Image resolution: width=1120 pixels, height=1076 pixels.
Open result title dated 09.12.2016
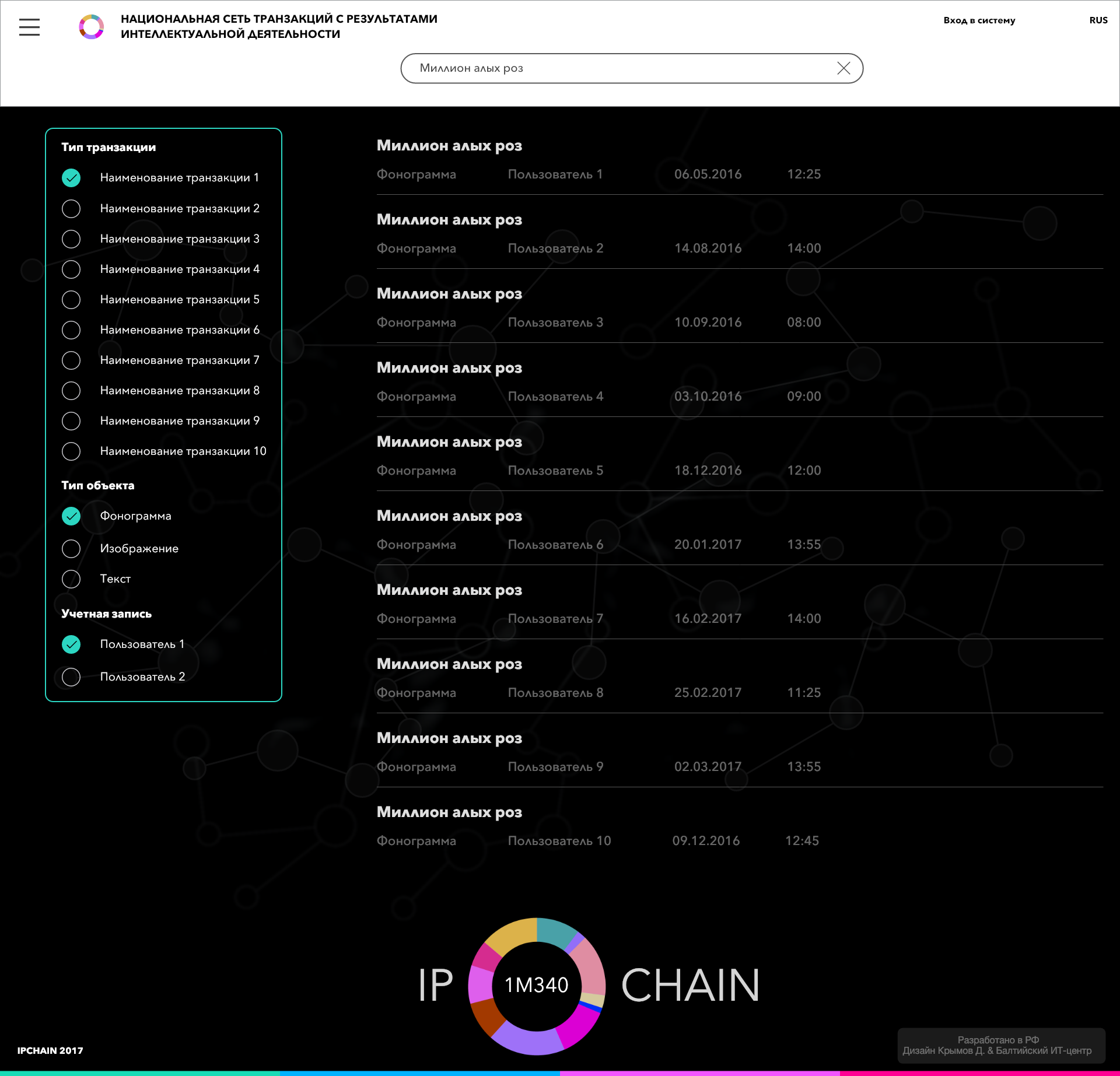point(449,812)
